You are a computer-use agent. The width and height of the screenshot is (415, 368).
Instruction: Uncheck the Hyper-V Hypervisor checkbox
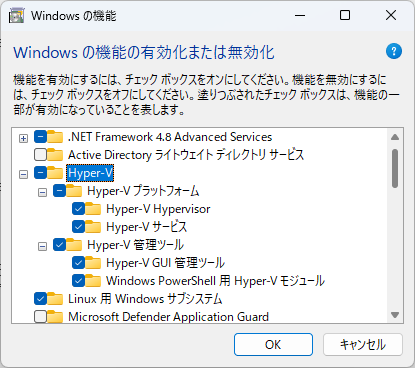78,209
